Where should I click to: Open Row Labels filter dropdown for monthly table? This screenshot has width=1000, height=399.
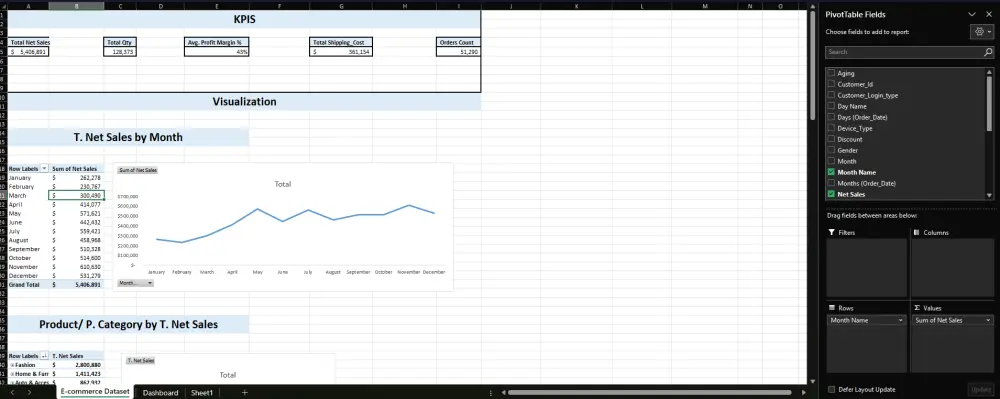tap(44, 169)
